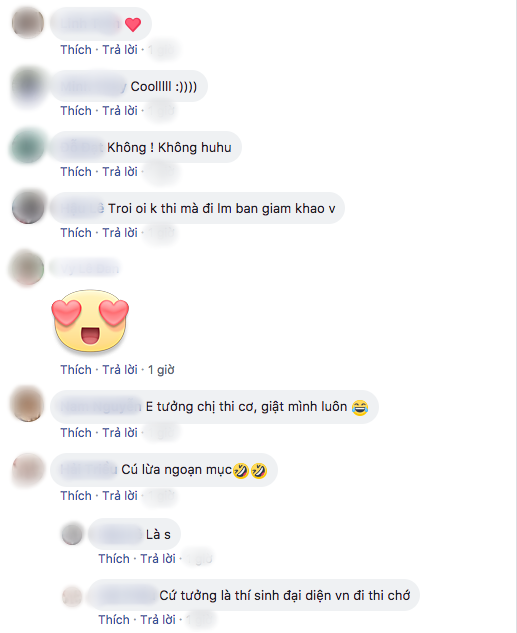The width and height of the screenshot is (517, 633).
Task: Click the '1 giờ' timestamp under the sticker
Action: (x=161, y=369)
